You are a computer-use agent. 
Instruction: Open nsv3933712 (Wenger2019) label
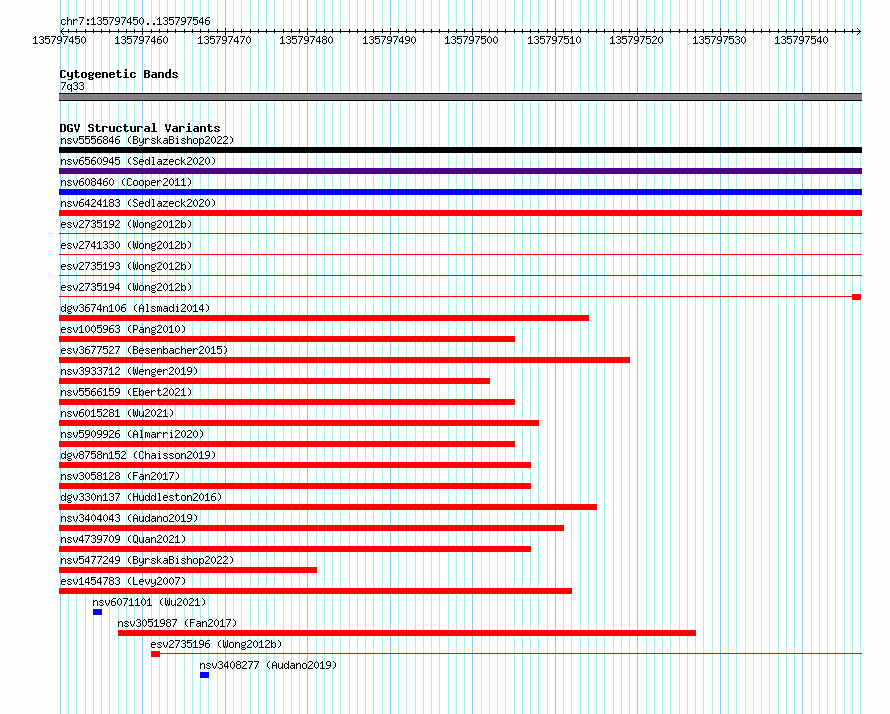[x=129, y=371]
